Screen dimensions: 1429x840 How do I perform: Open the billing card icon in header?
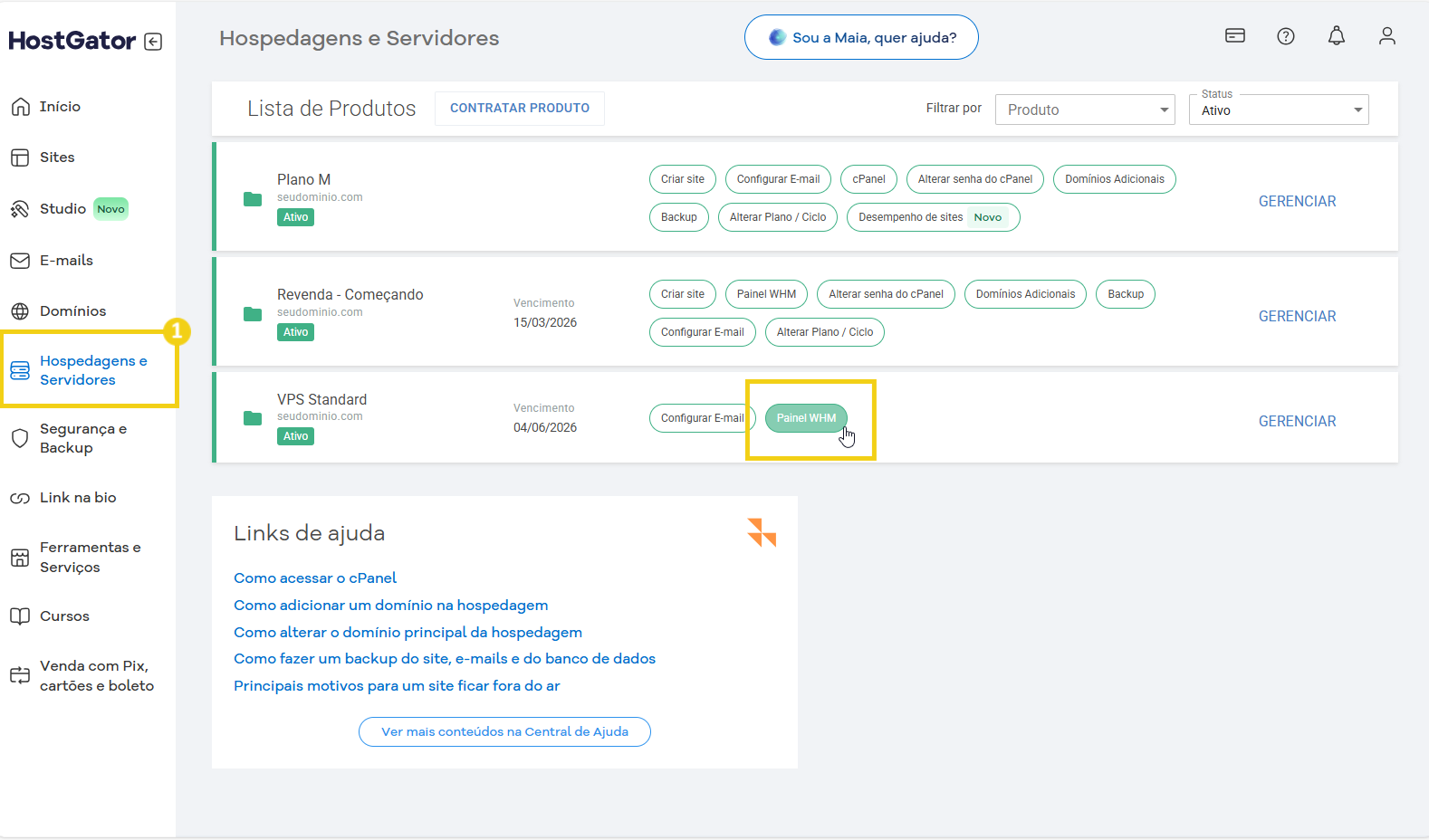tap(1235, 35)
